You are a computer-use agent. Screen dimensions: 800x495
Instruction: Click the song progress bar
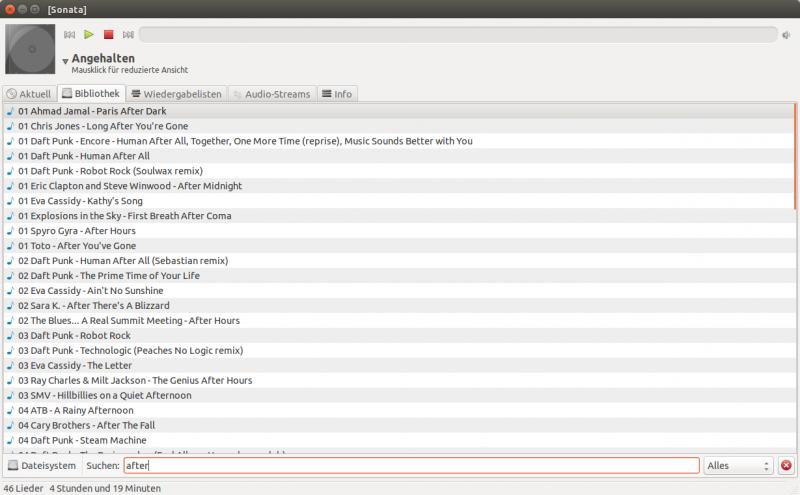tap(458, 35)
